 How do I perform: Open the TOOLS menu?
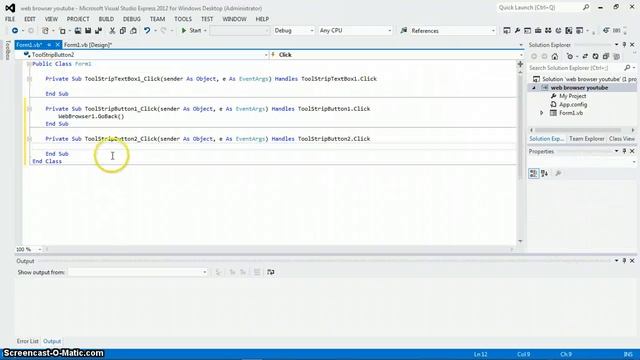182,19
